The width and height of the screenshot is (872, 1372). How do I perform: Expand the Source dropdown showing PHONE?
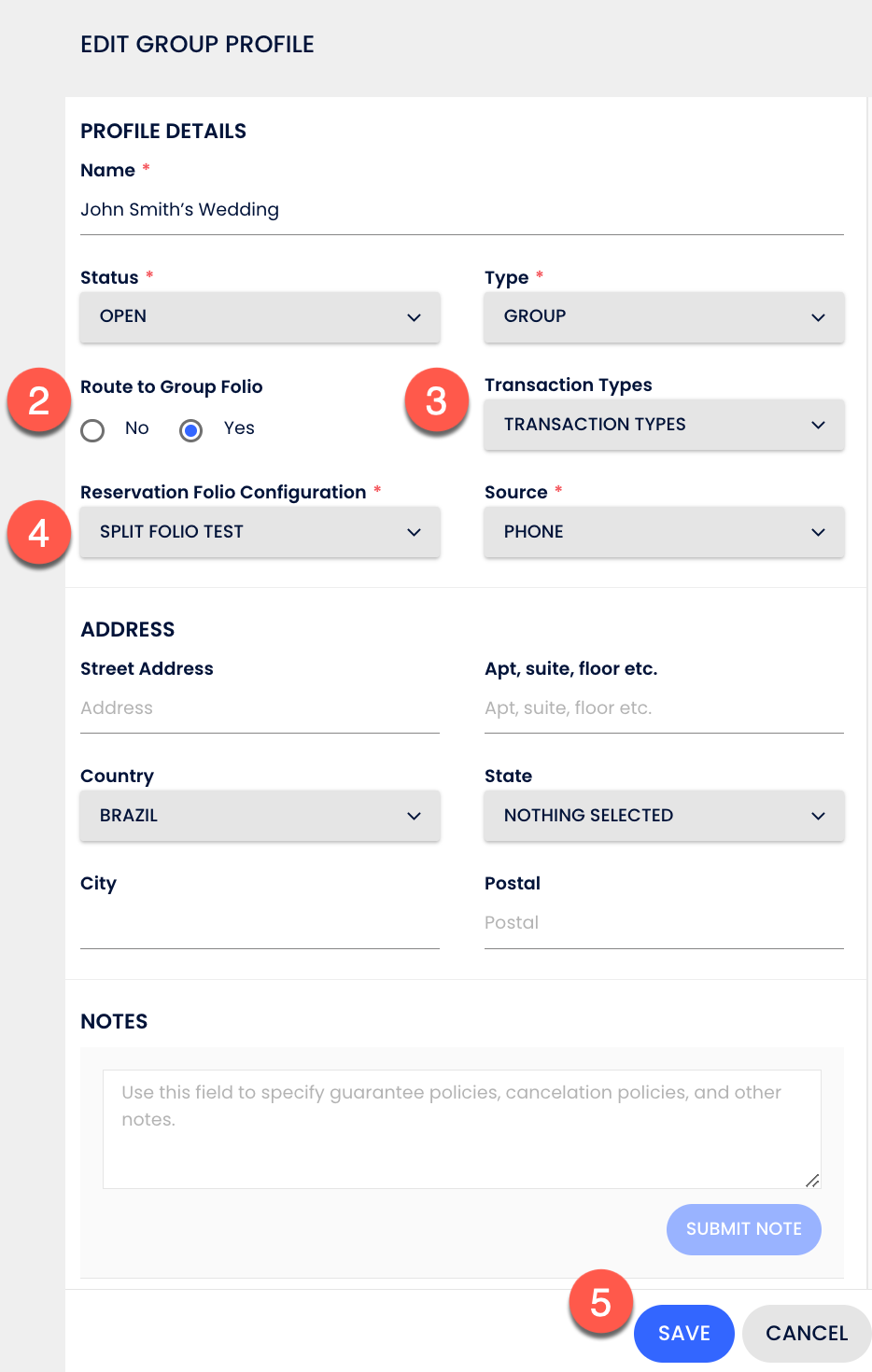(664, 532)
